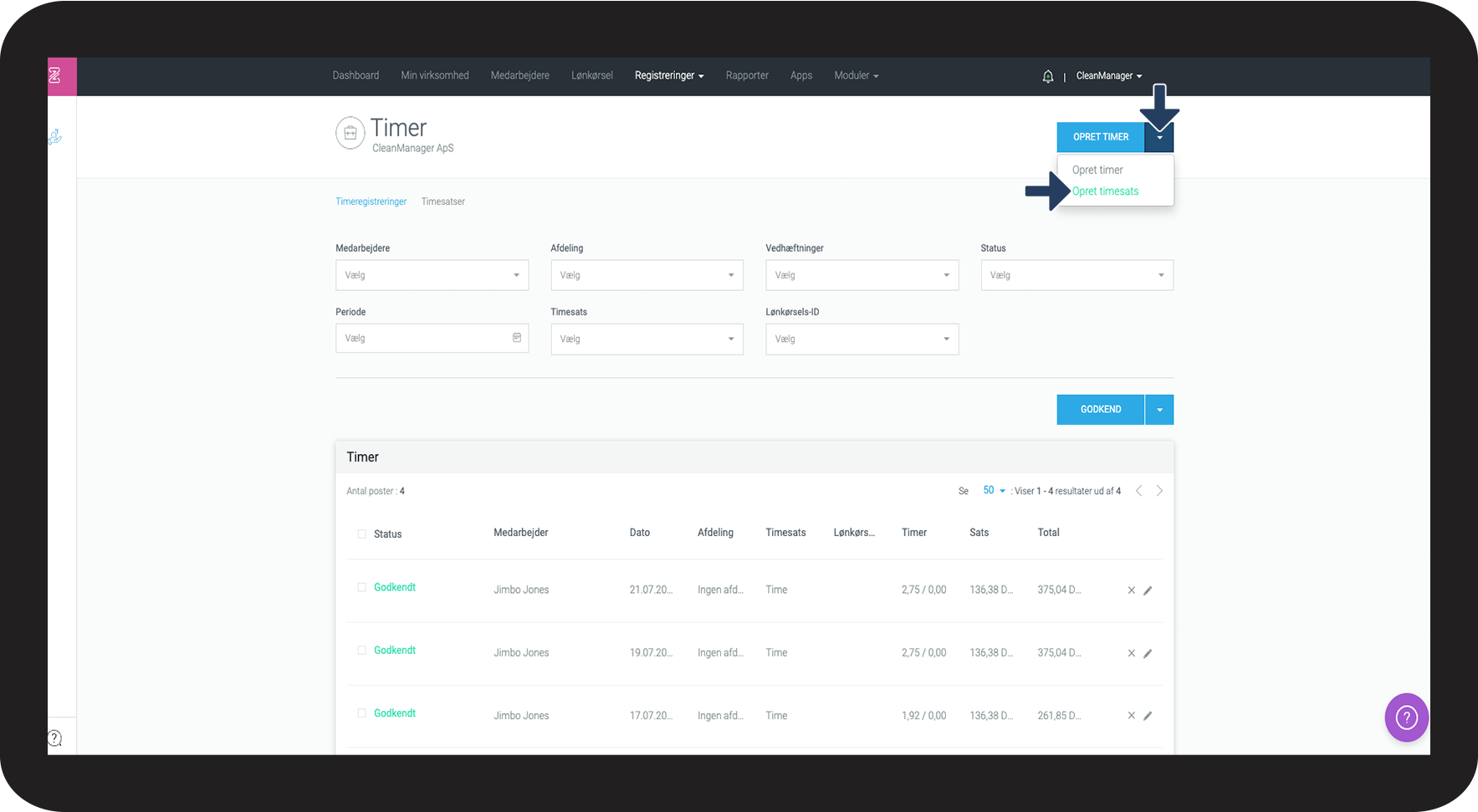Click the pink logo icon in top-left corner

pos(55,76)
